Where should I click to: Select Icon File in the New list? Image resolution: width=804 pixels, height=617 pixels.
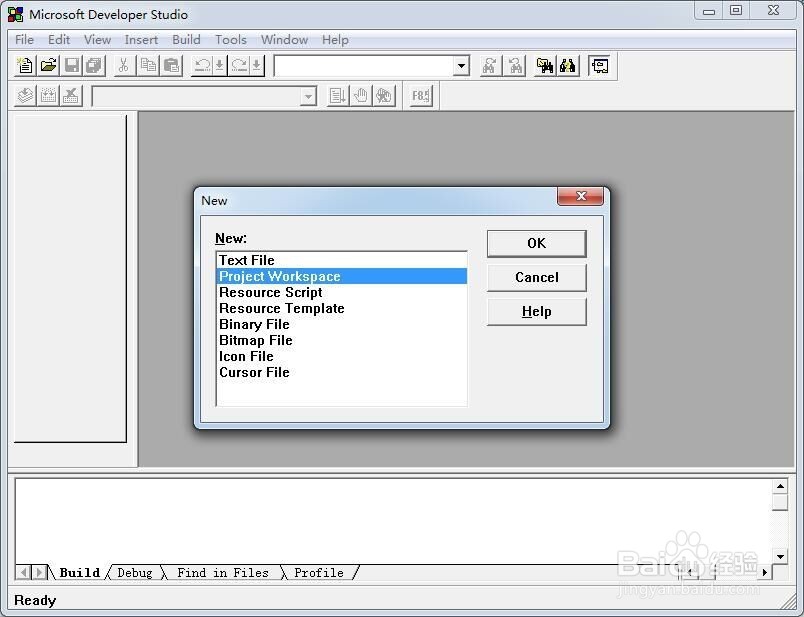(342, 356)
